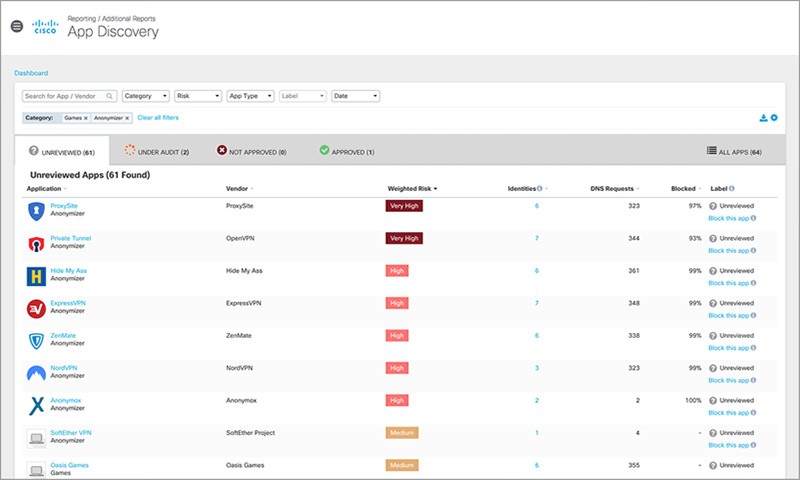Click the ProxySite shield app icon

[36, 211]
